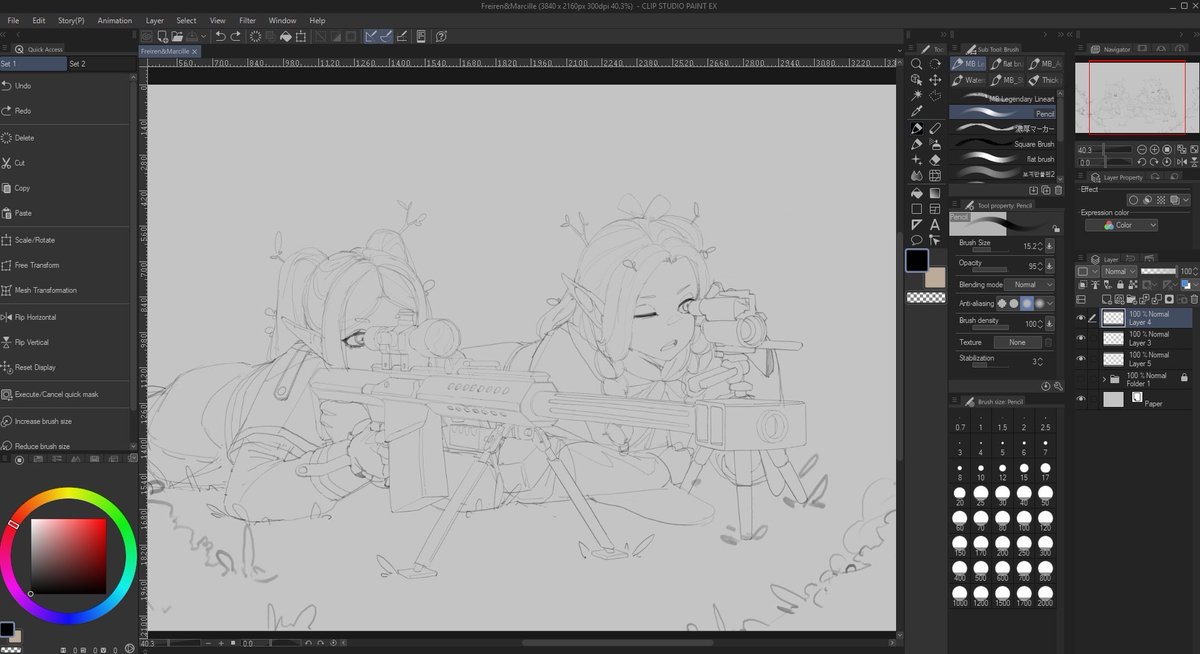The width and height of the screenshot is (1200, 654).
Task: Click the Redo arrow in command bar
Action: coord(235,37)
